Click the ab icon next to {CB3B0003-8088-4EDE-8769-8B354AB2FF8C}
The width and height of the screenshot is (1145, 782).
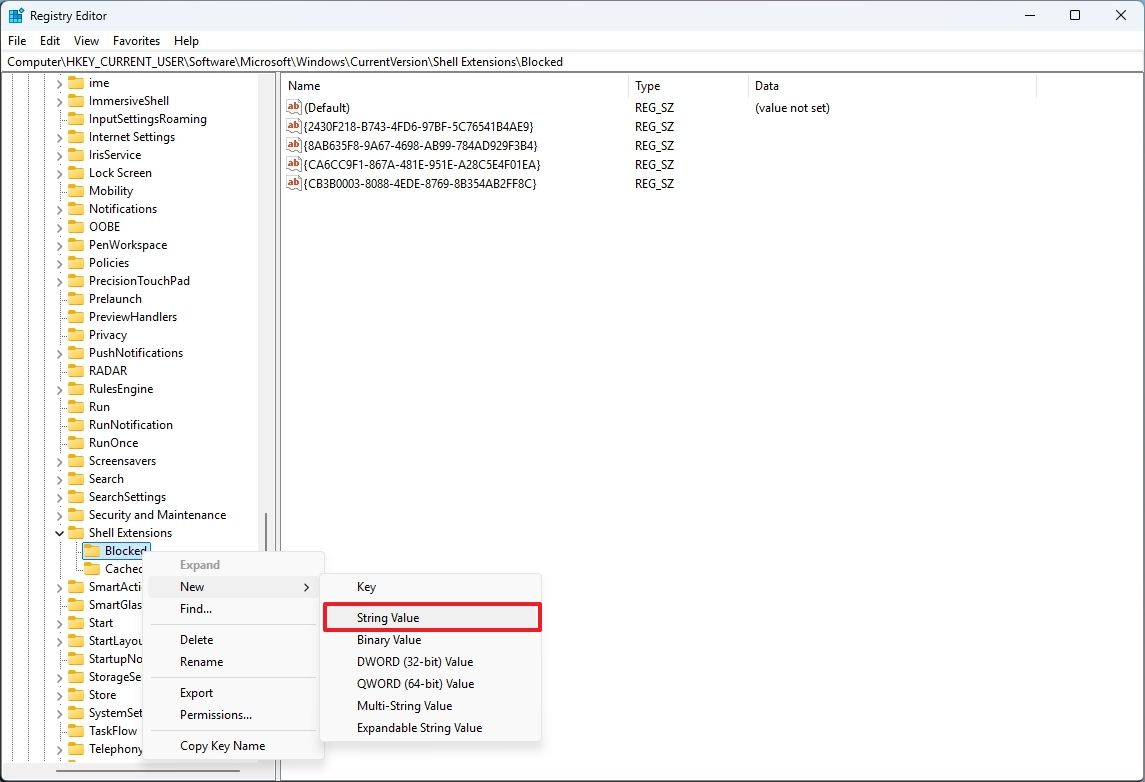(x=293, y=184)
